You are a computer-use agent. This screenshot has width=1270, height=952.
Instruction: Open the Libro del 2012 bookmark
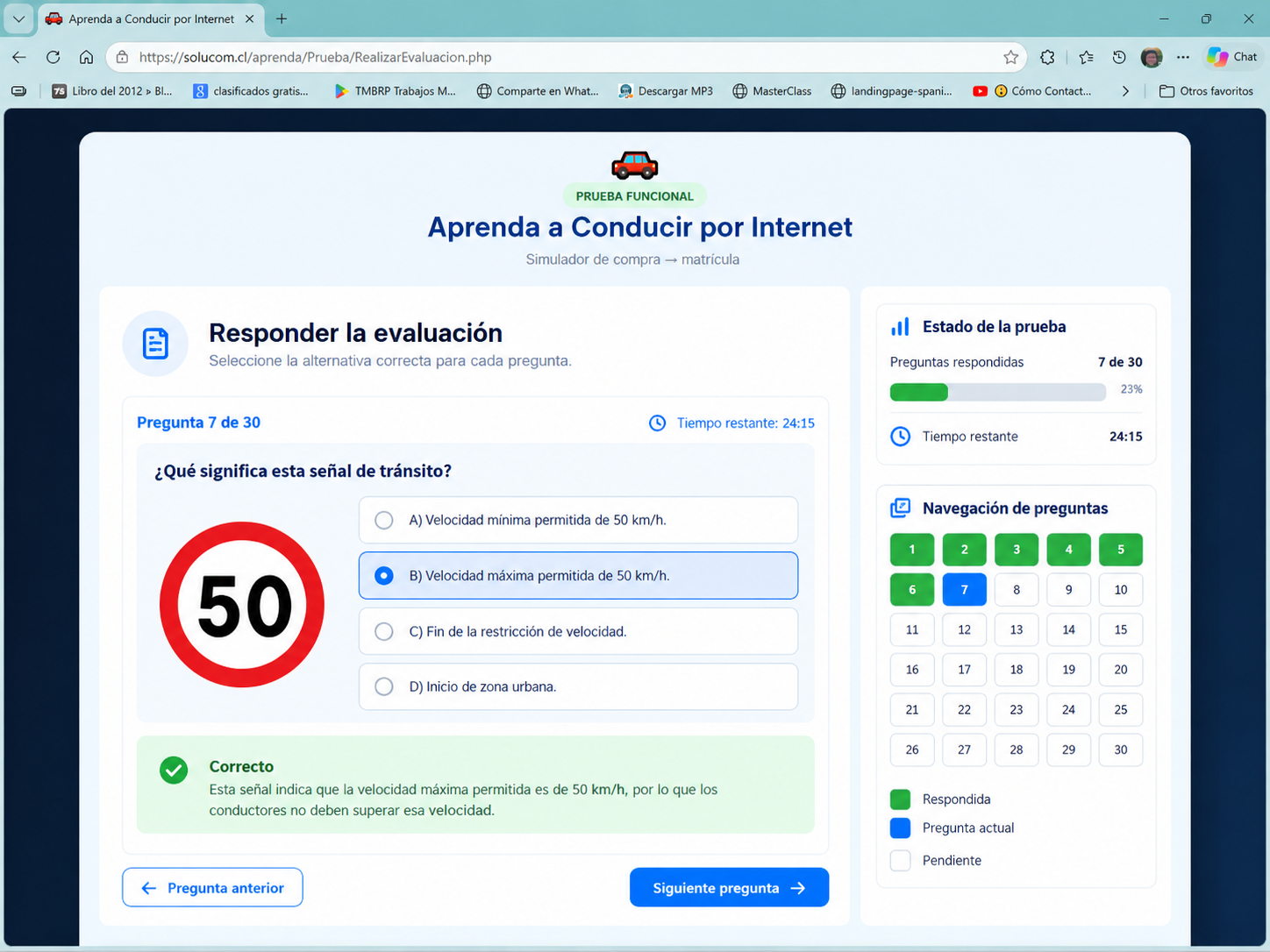coord(112,91)
